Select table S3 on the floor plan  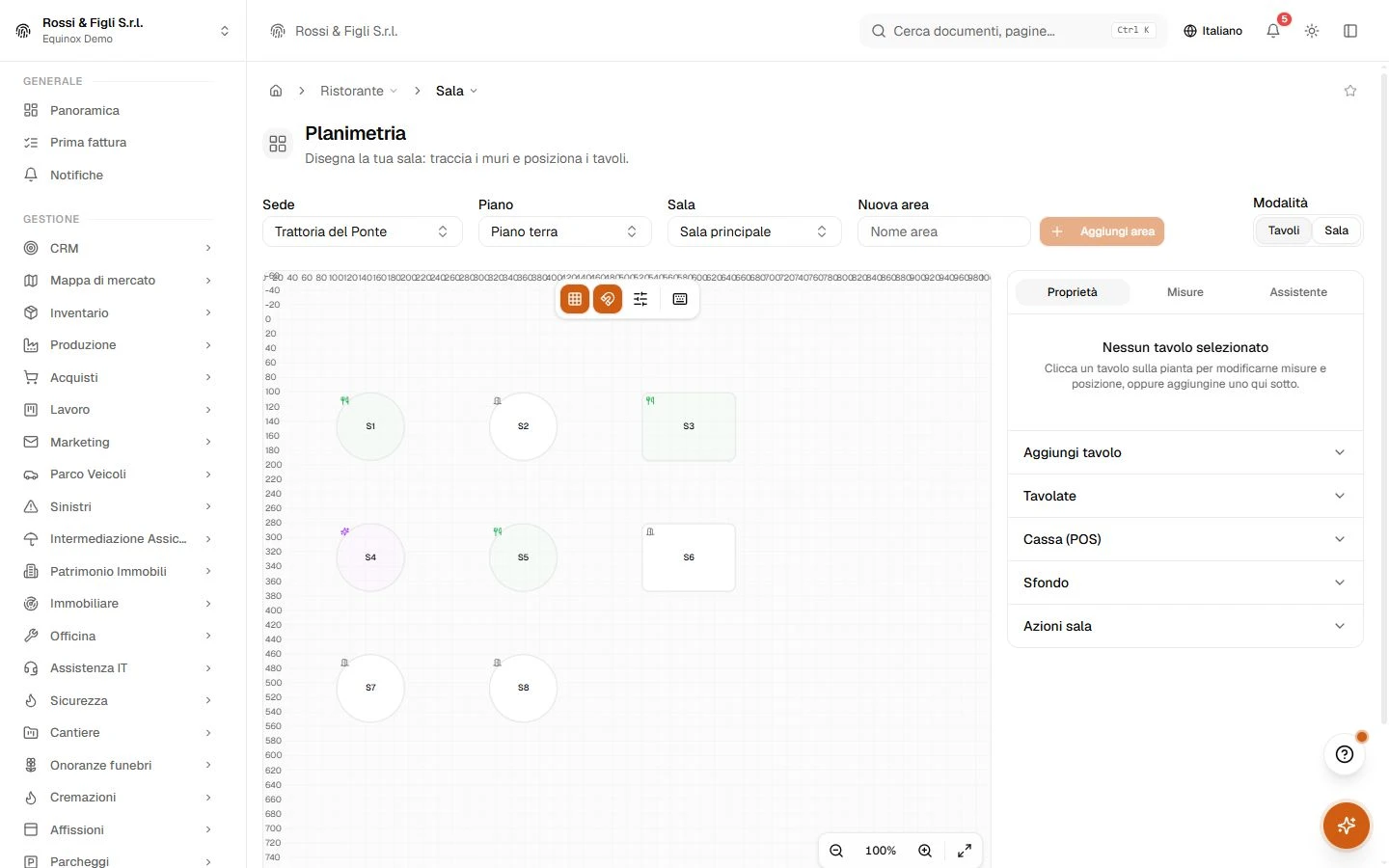tap(689, 426)
